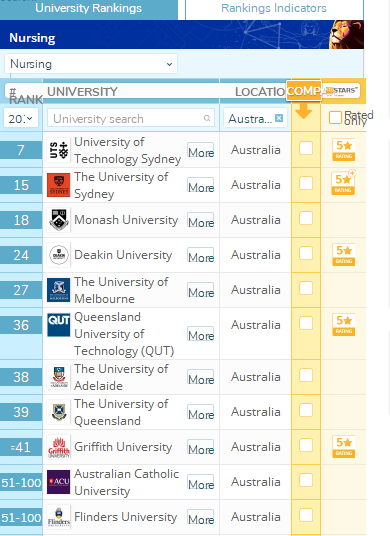Click the search magnifier icon
The image size is (390, 536).
tap(207, 118)
